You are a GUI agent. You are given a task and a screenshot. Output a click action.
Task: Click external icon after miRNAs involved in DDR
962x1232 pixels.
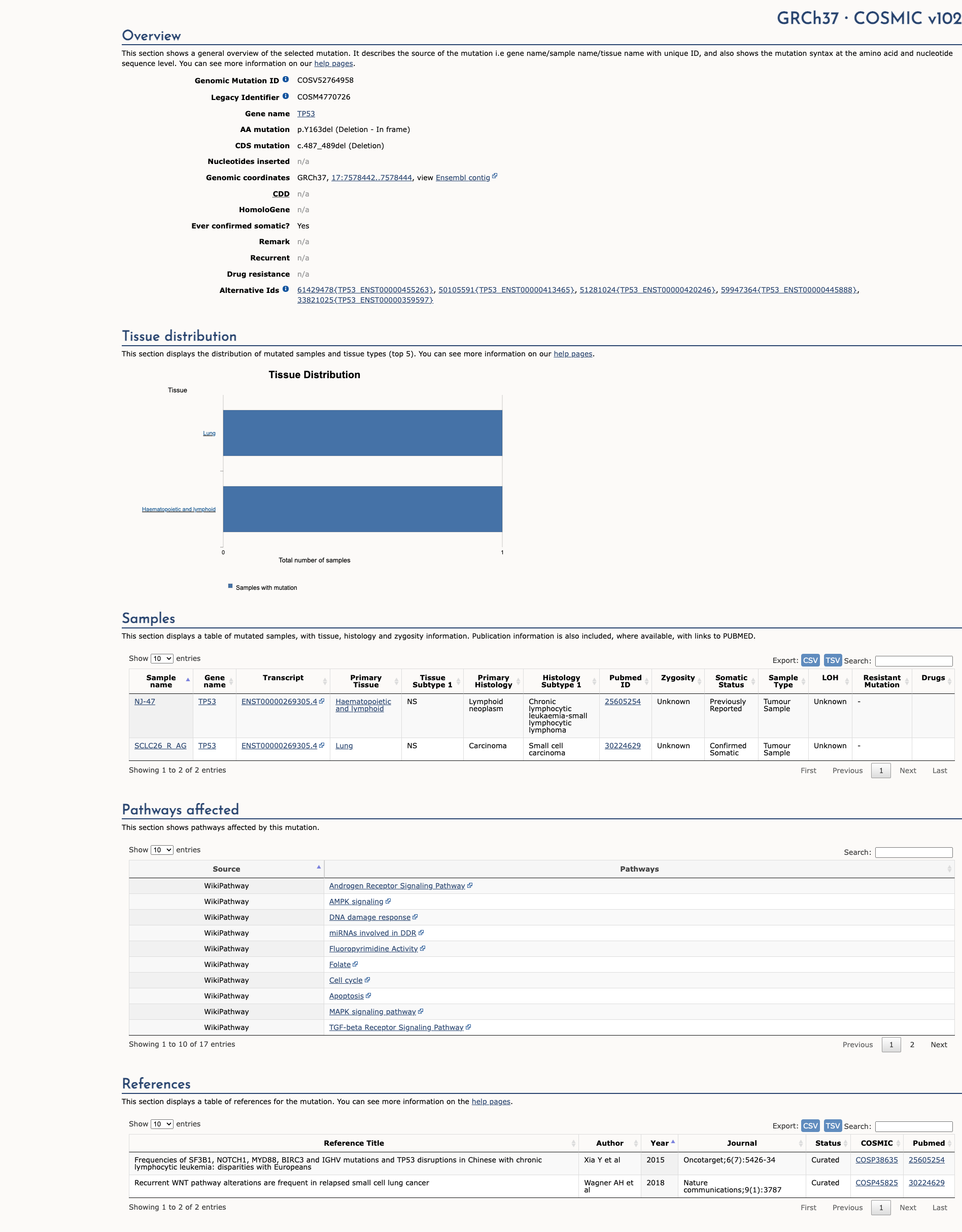pyautogui.click(x=421, y=933)
